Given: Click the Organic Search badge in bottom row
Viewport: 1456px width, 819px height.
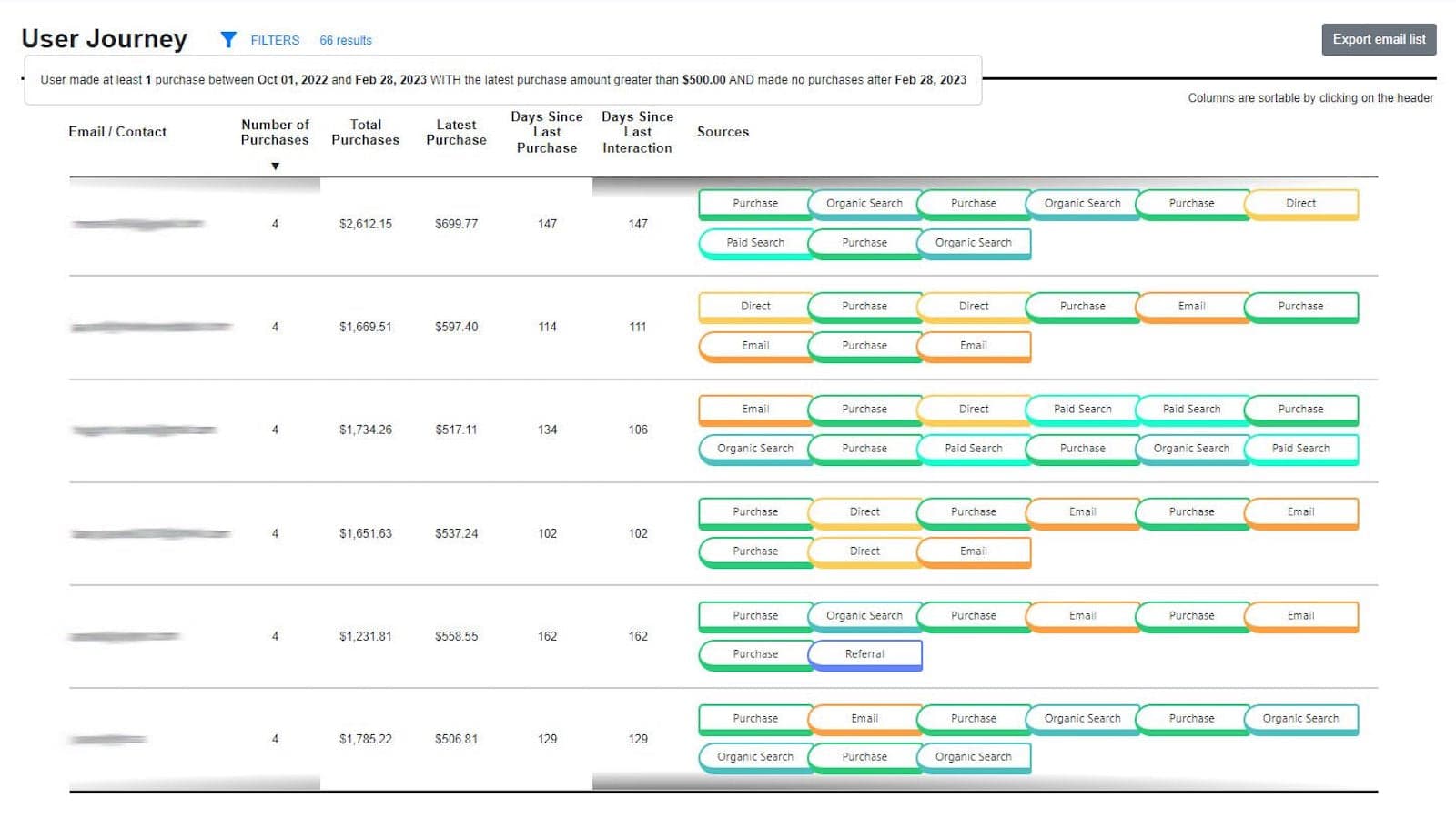Looking at the screenshot, I should 974,756.
